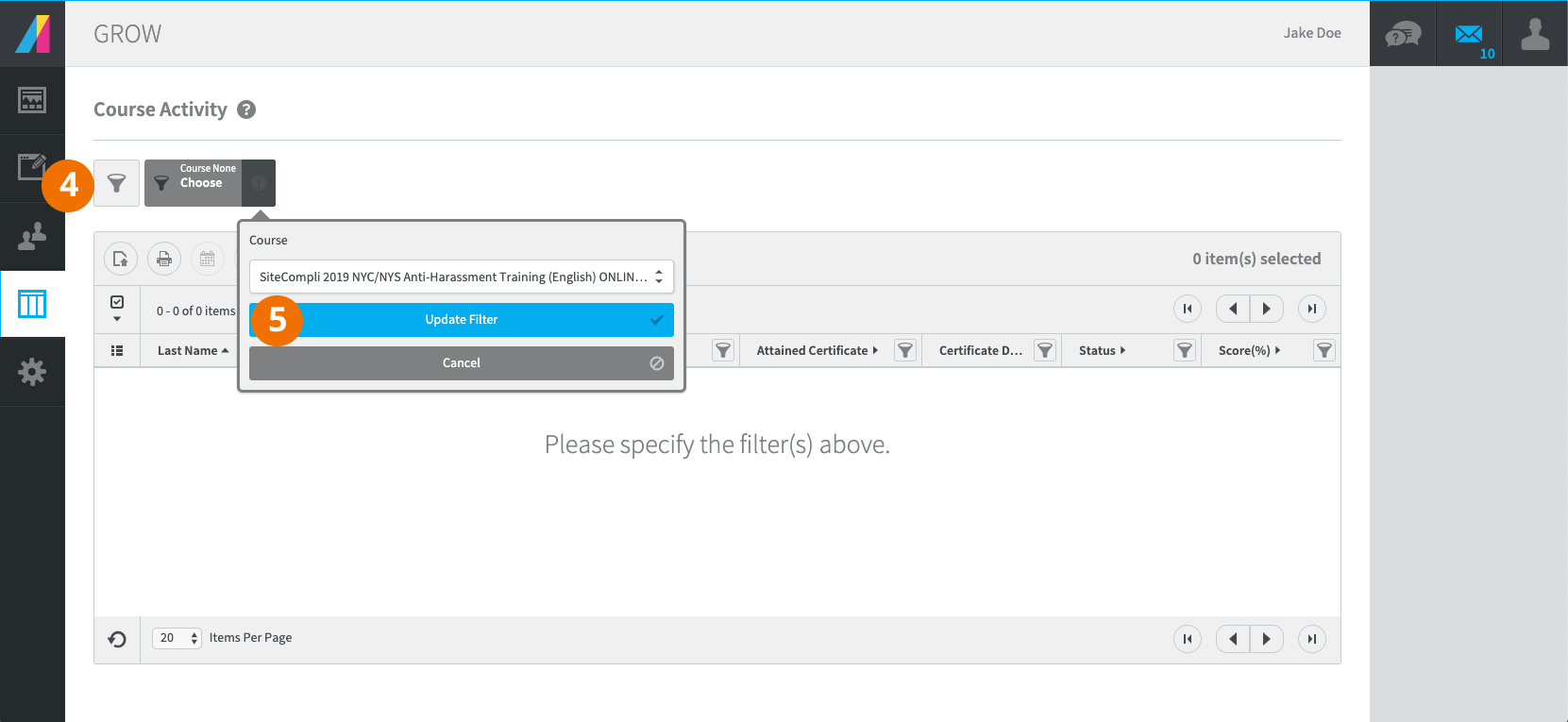Open the reports columns sidebar icon

click(32, 304)
